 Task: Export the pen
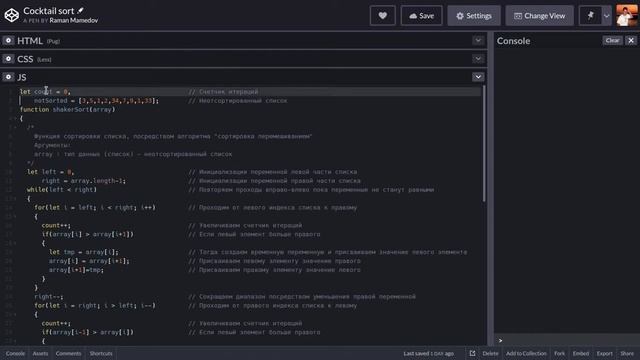(604, 353)
